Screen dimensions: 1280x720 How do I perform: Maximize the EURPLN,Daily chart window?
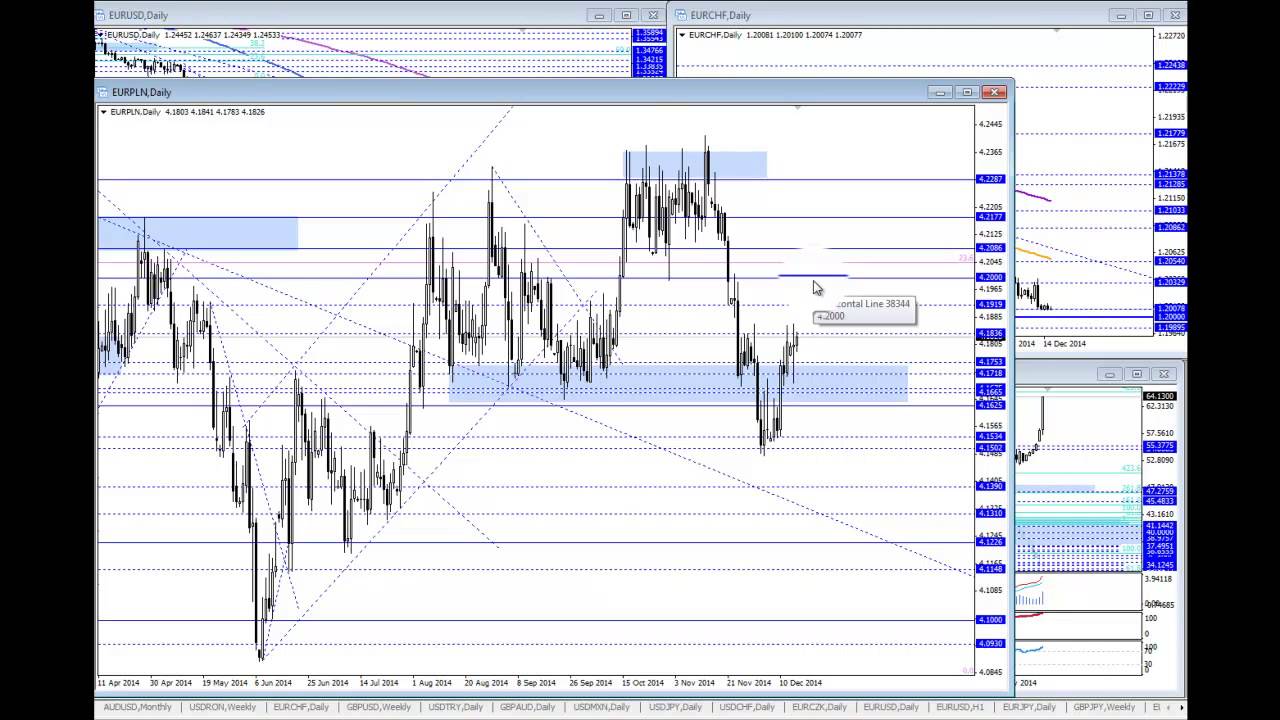point(966,92)
